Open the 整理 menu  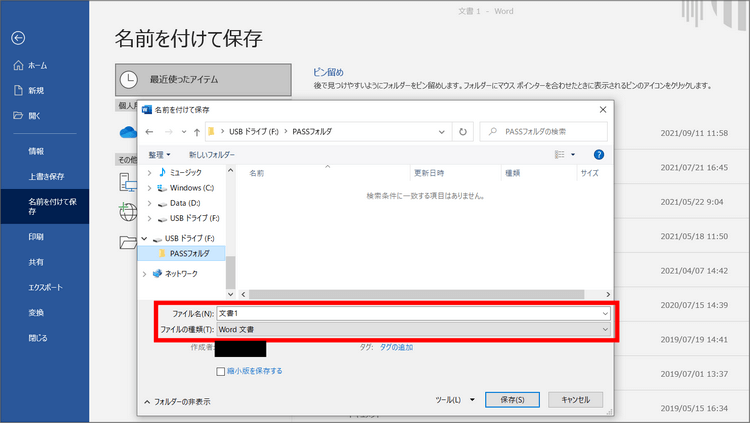[x=159, y=155]
